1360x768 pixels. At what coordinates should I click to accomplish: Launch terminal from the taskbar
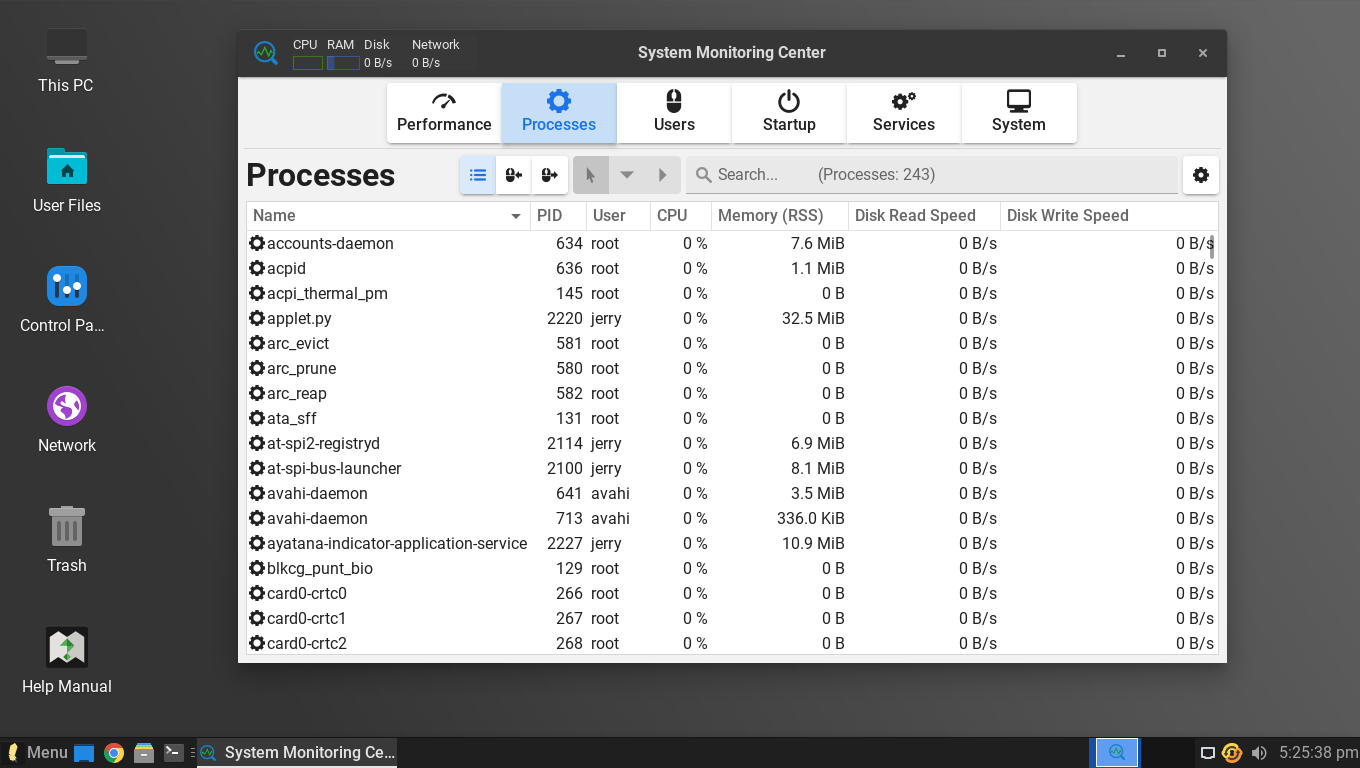(173, 753)
